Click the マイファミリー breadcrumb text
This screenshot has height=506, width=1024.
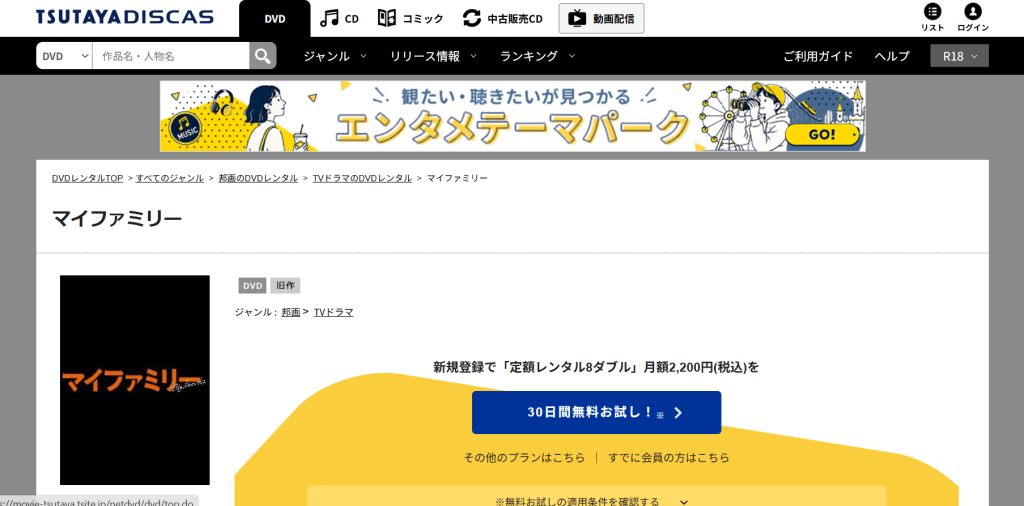pyautogui.click(x=457, y=178)
